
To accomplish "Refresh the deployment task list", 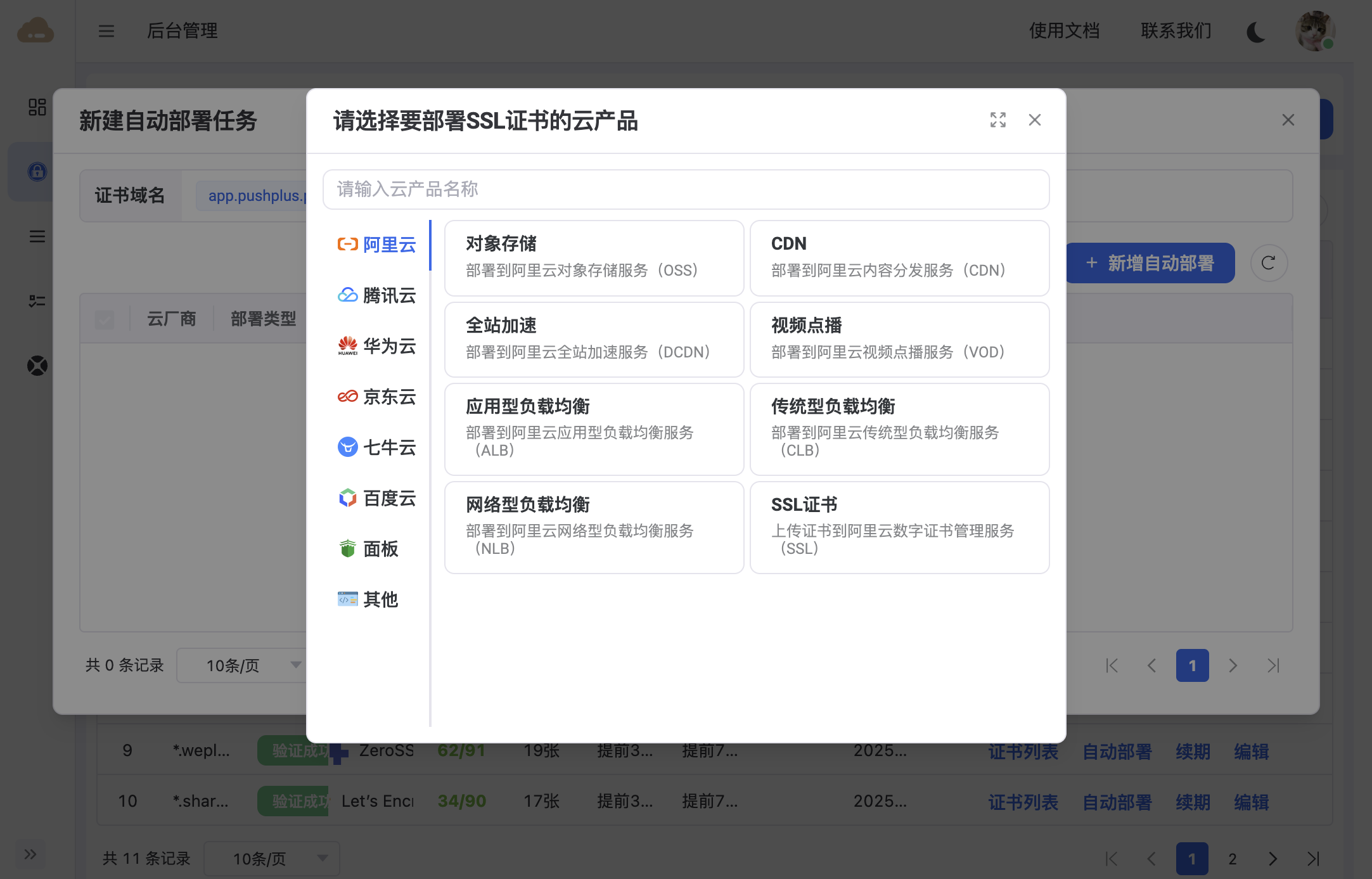I will coord(1269,263).
